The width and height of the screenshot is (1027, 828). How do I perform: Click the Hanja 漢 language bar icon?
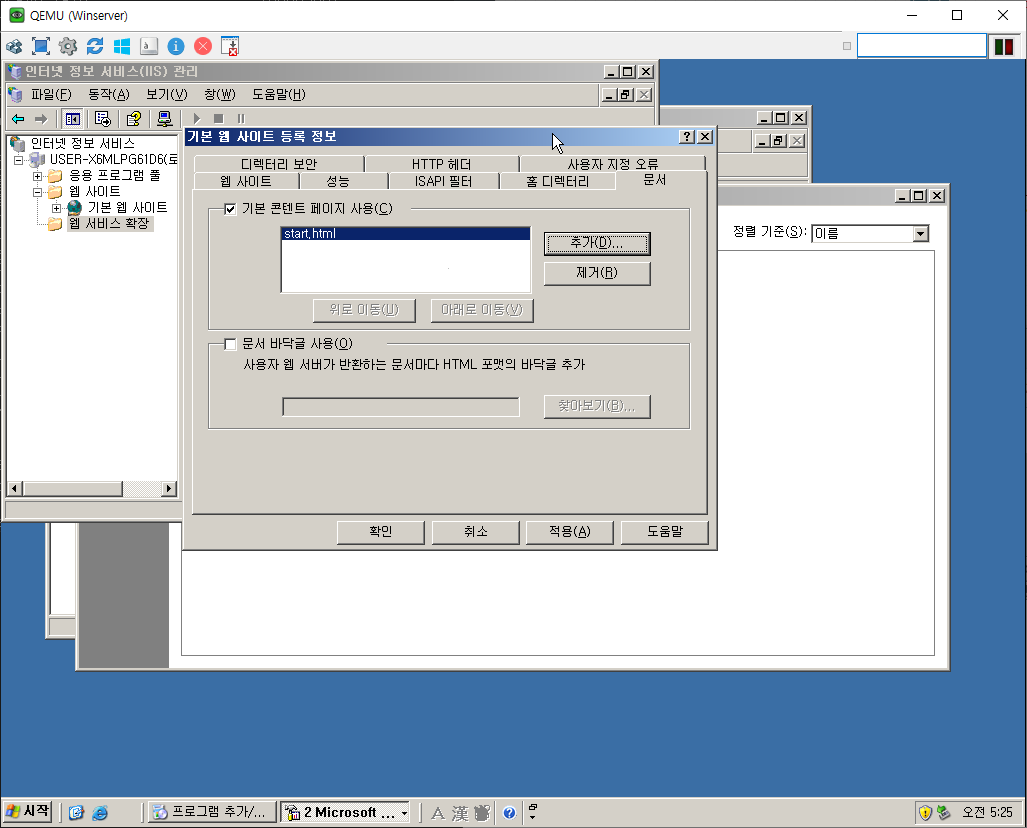460,814
